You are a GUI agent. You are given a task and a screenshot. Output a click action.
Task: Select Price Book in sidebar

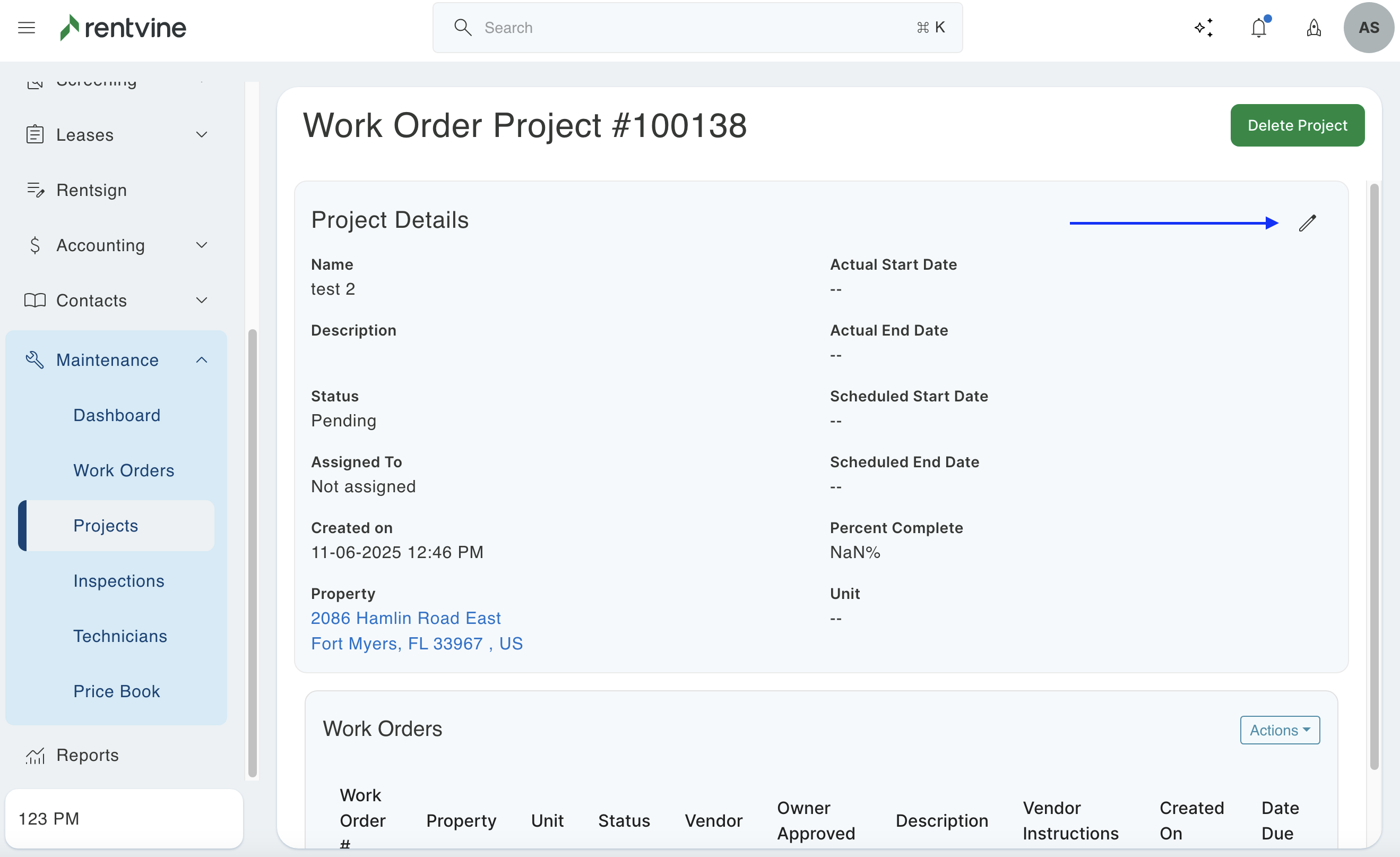116,691
